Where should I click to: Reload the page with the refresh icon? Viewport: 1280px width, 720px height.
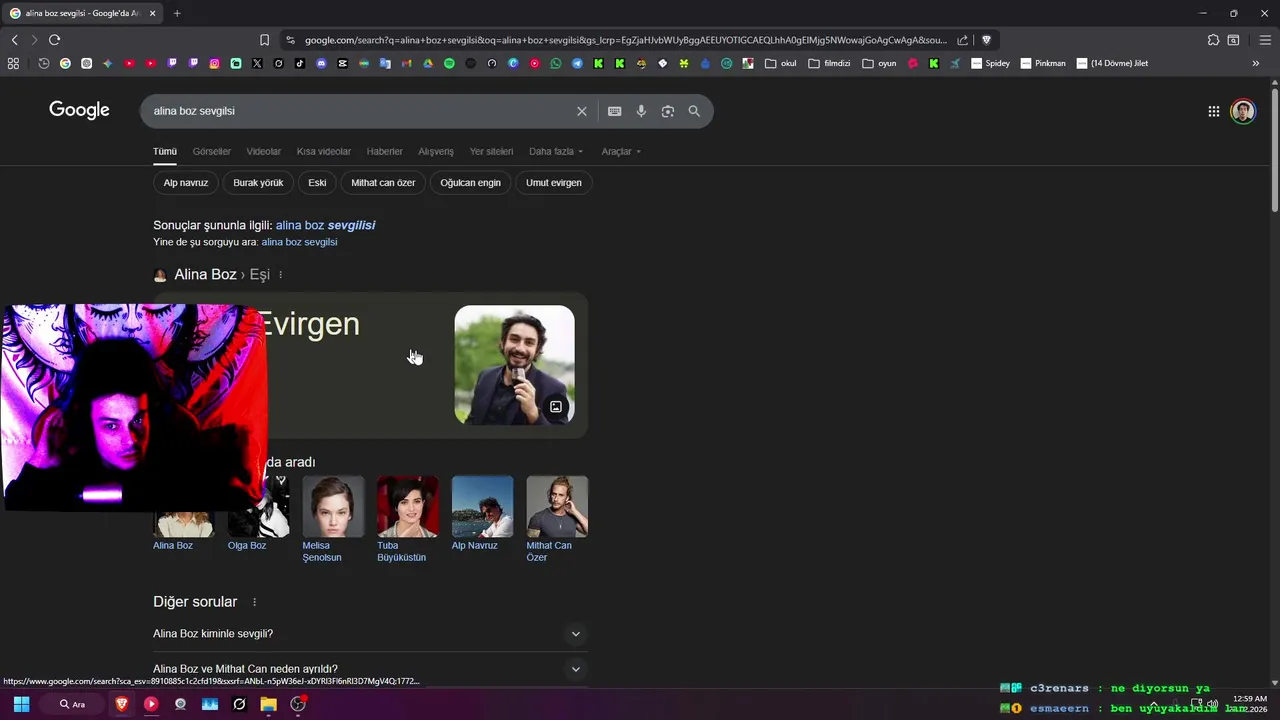[x=54, y=40]
